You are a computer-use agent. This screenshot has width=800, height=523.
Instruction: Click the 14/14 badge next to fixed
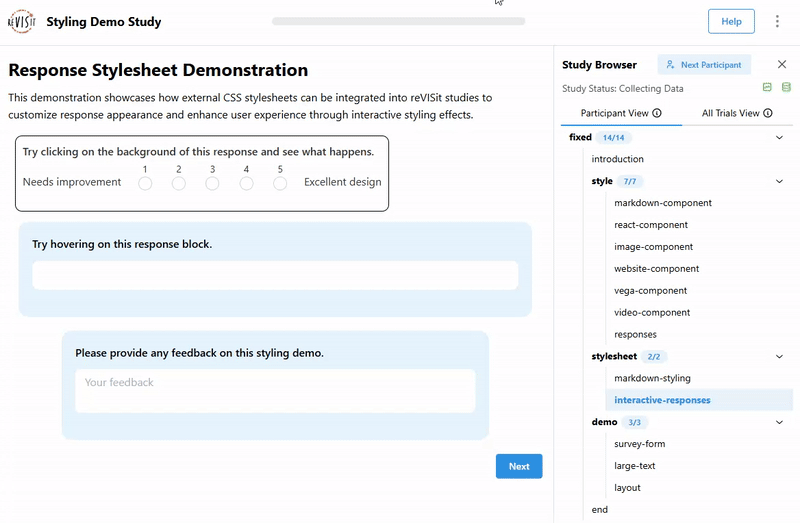pyautogui.click(x=613, y=138)
